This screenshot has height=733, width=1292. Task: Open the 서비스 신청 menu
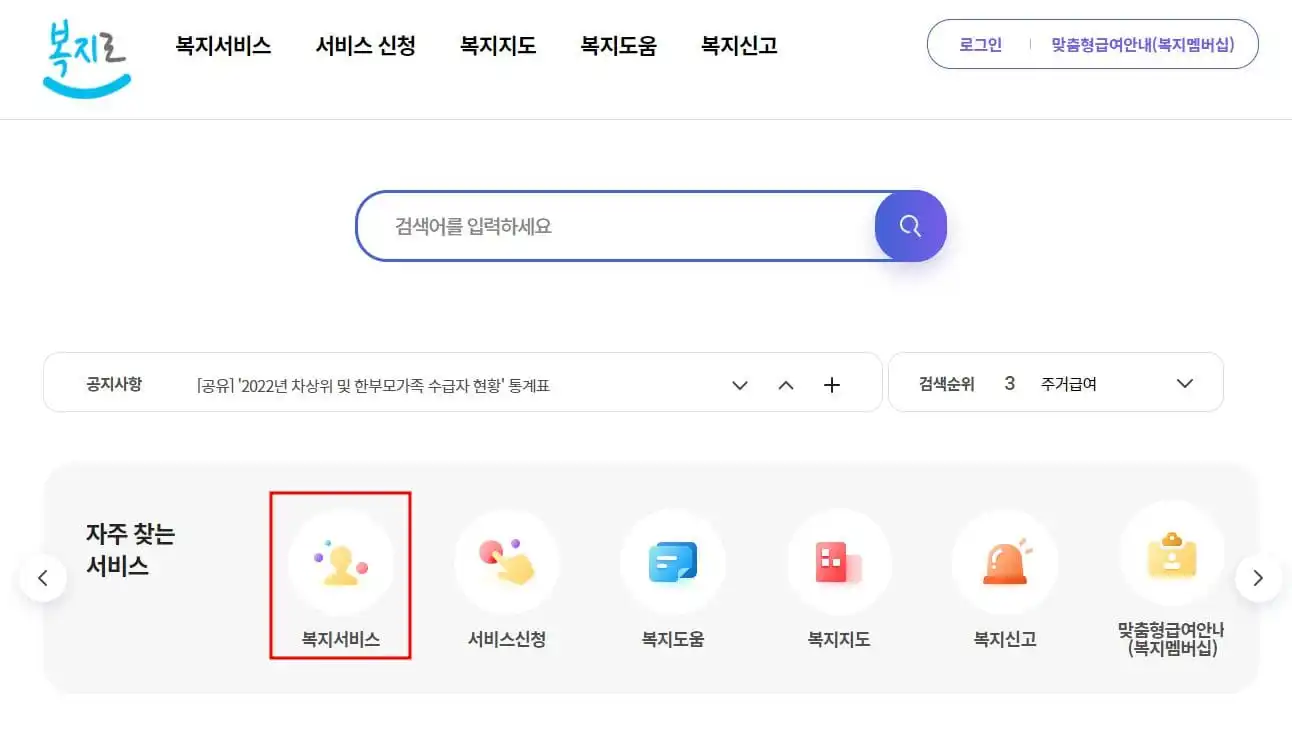coord(365,45)
